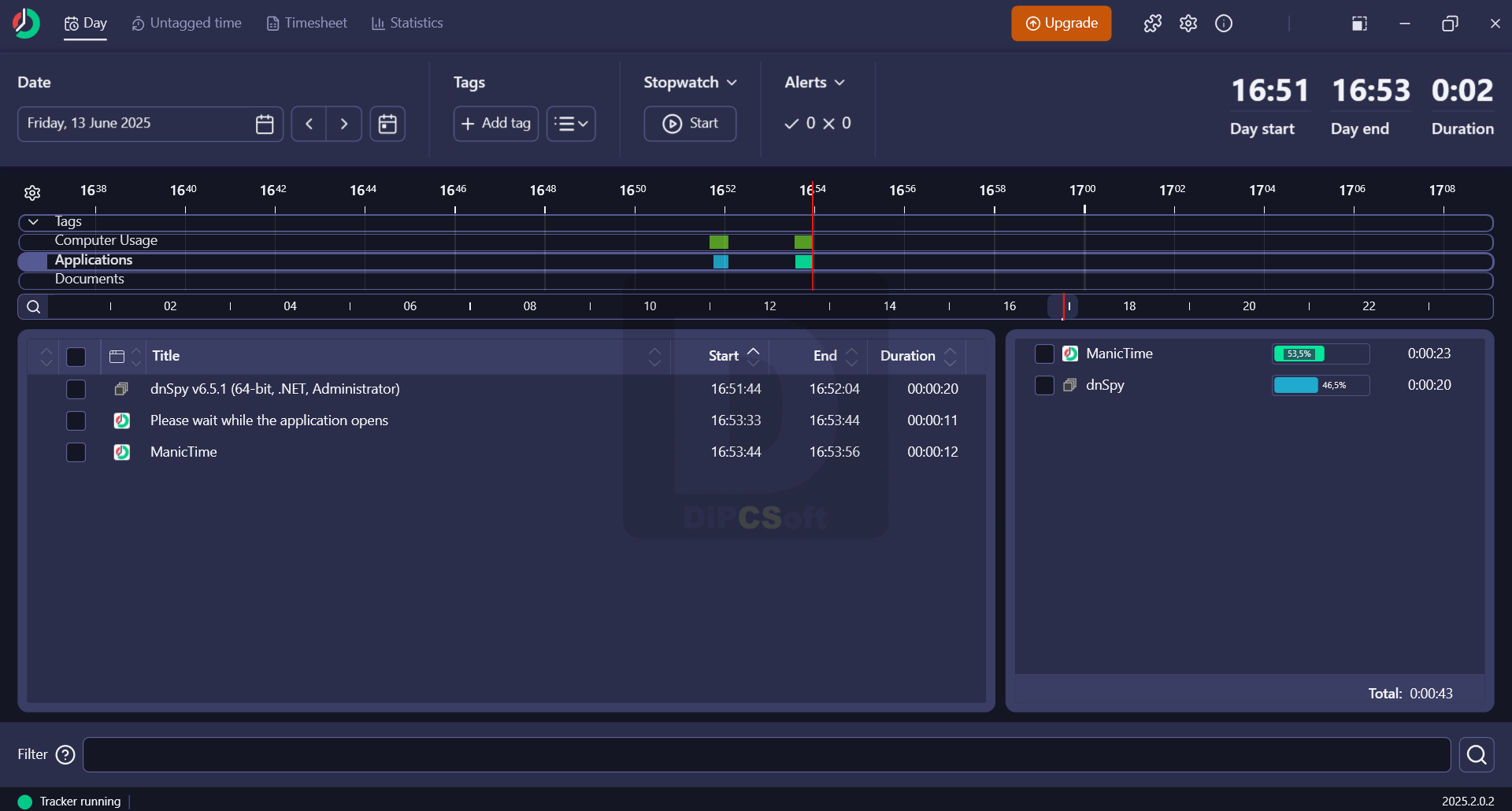The image size is (1512, 811).
Task: Select 'Please wait while the application opens' row
Action: point(506,420)
